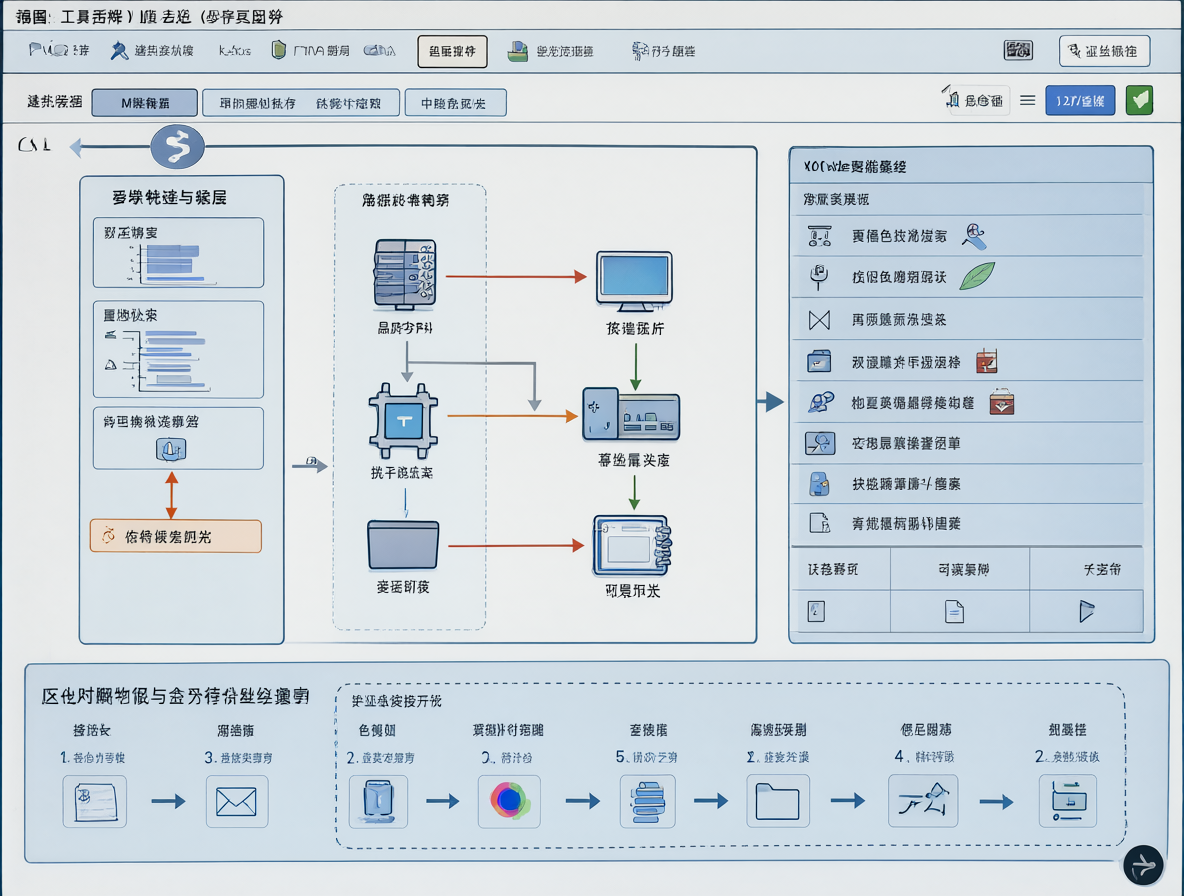Select the third tab beside the wide tab
This screenshot has width=1184, height=896.
455,103
